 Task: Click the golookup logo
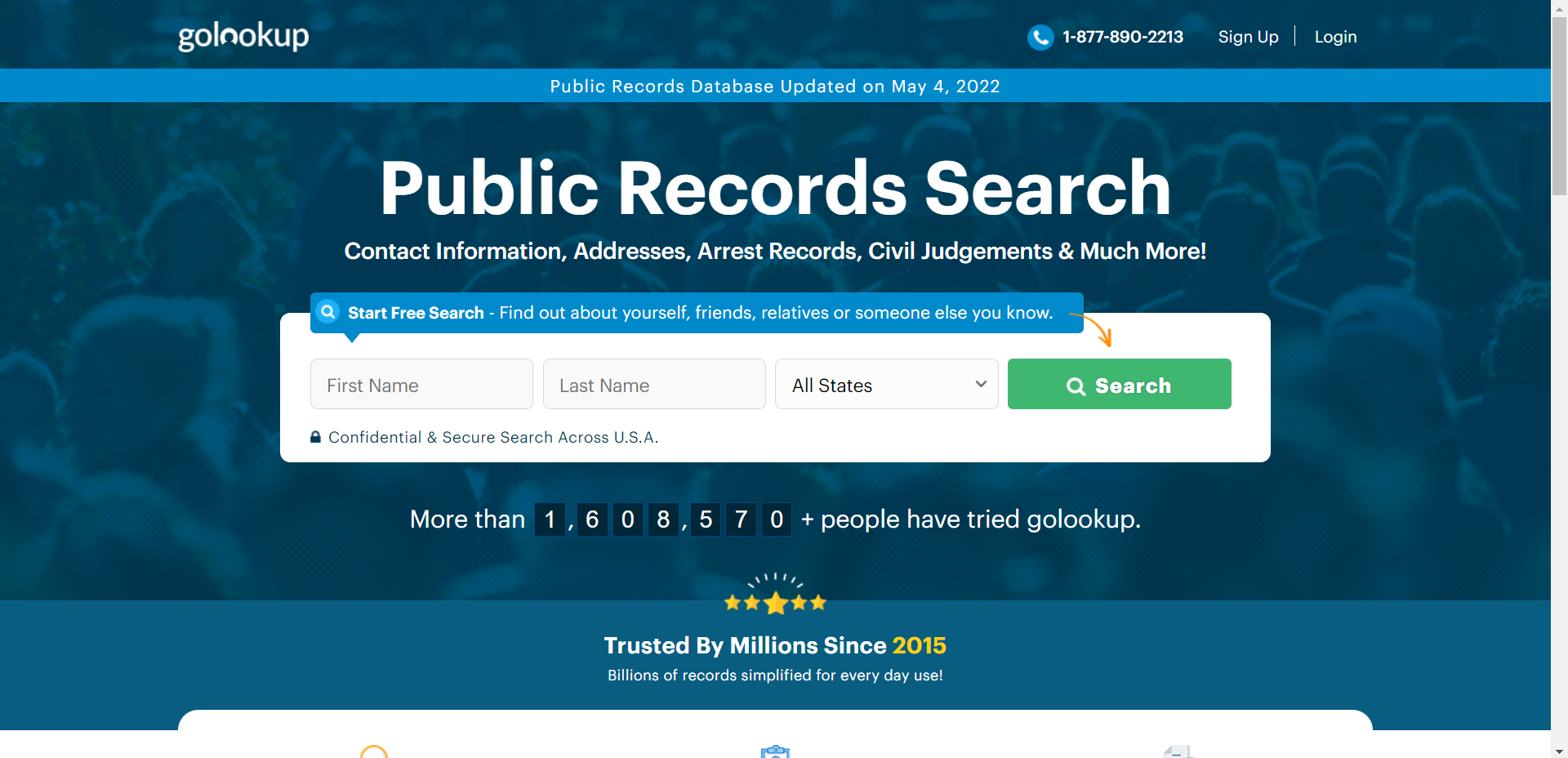(243, 36)
